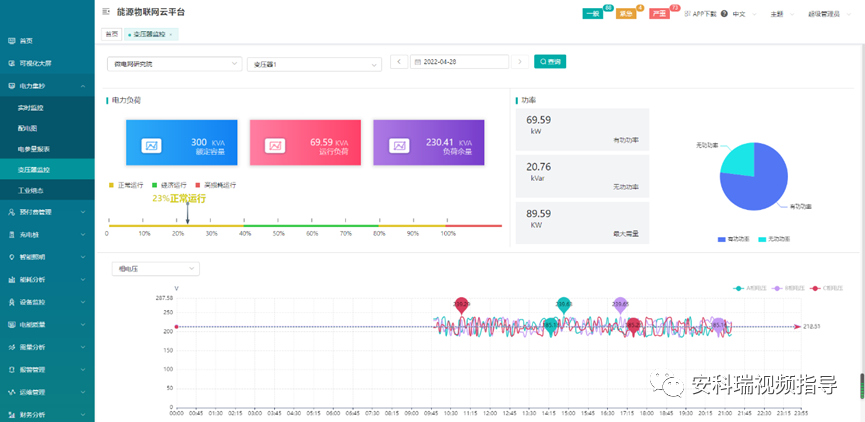The height and width of the screenshot is (422, 865).
Task: Open the 紧急 alarm badge button
Action: [x=626, y=14]
